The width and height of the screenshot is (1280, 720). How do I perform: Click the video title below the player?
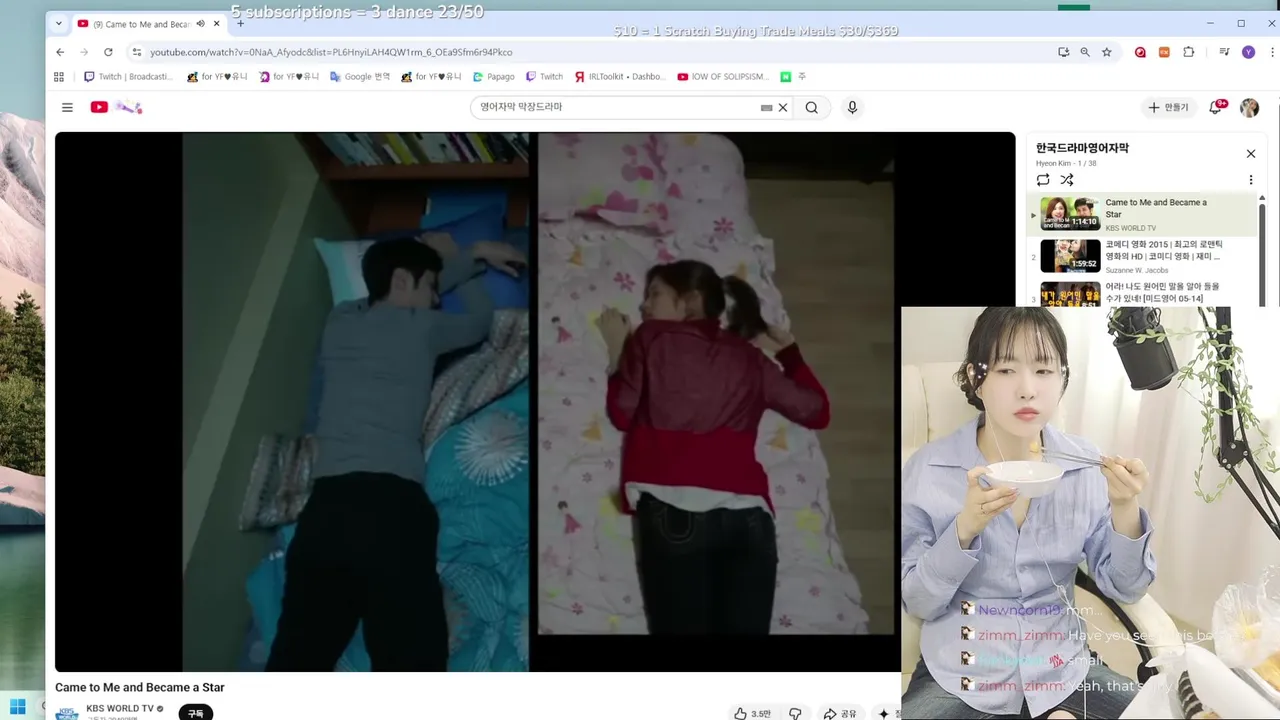point(140,688)
